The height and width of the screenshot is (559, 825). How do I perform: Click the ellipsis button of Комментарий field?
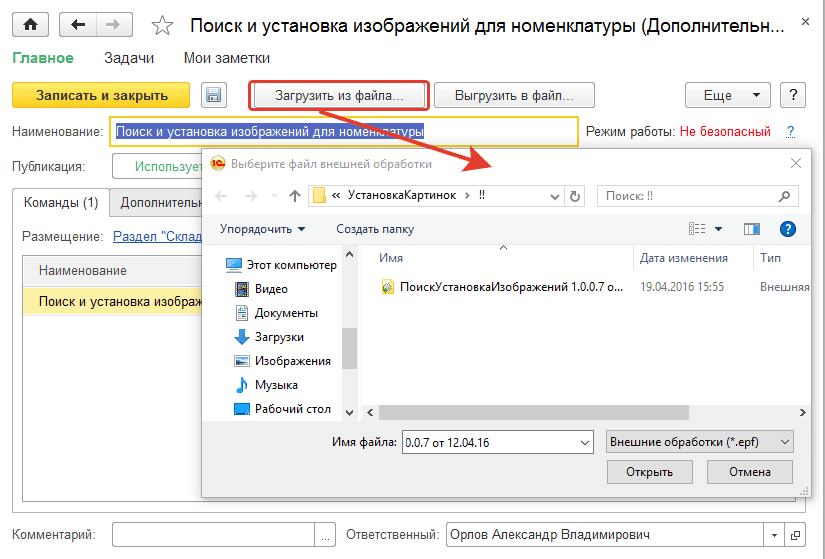point(325,535)
